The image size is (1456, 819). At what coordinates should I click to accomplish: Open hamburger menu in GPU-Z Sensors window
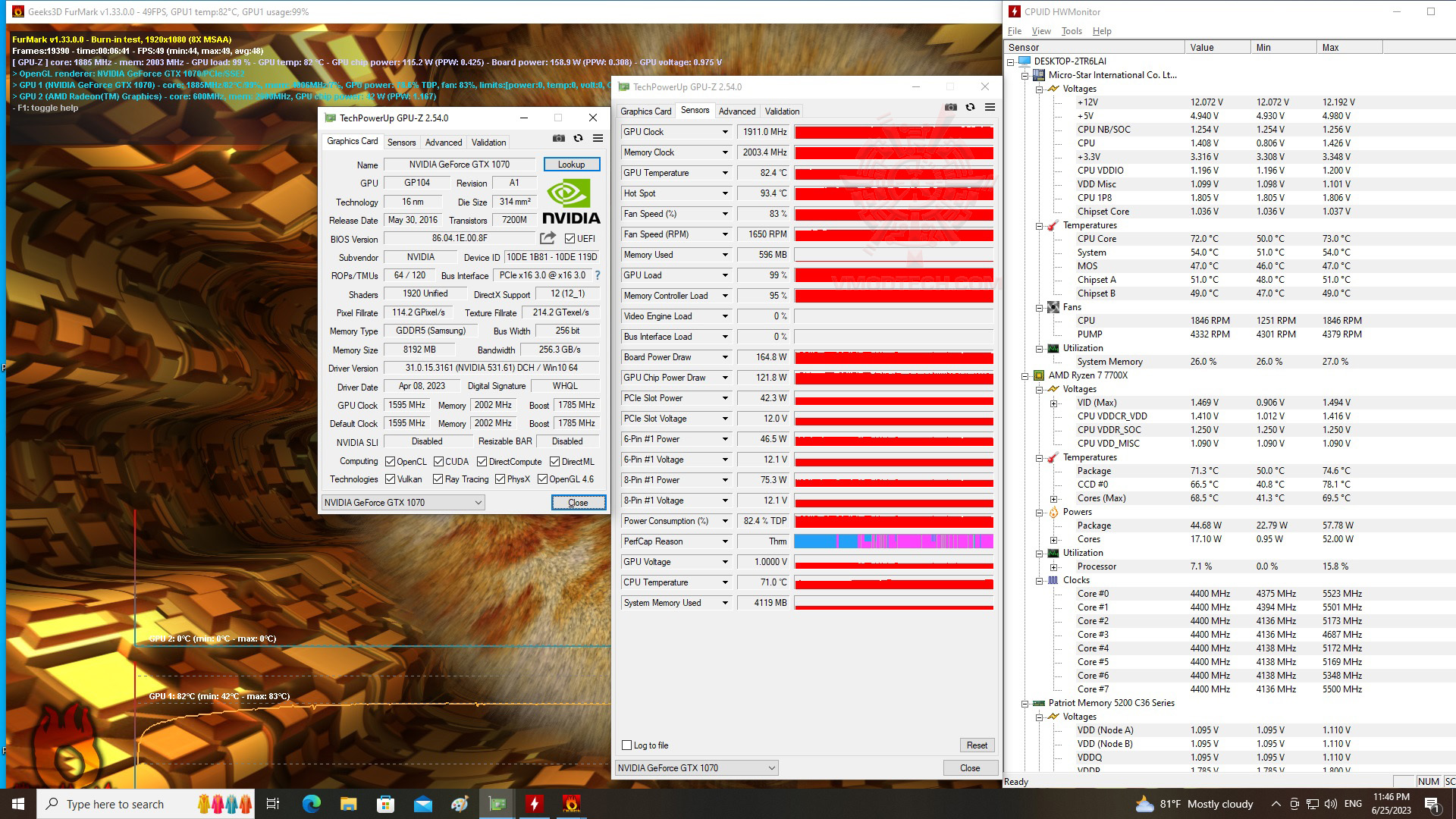point(990,108)
